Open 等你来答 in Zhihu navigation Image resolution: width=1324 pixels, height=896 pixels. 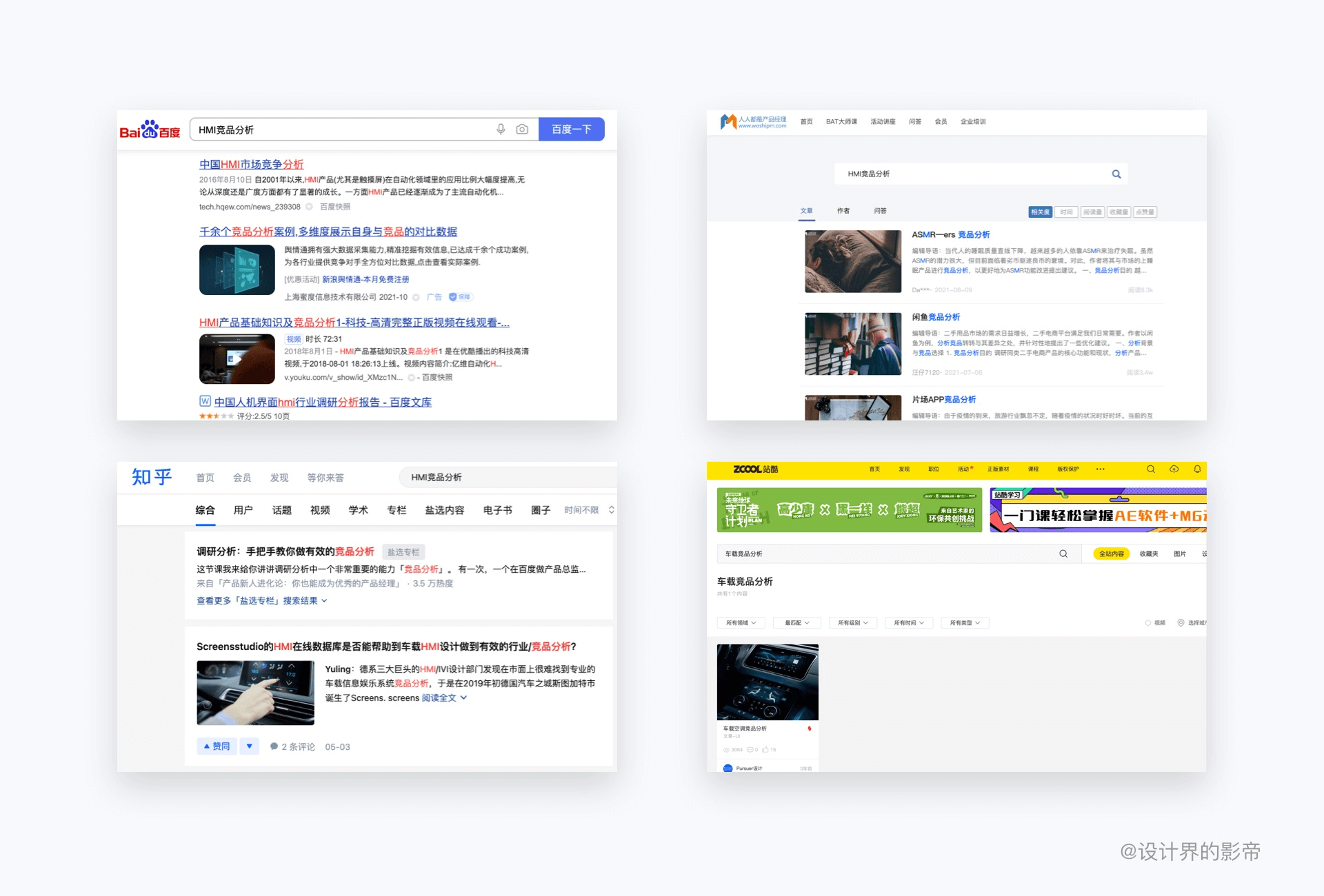pyautogui.click(x=325, y=478)
